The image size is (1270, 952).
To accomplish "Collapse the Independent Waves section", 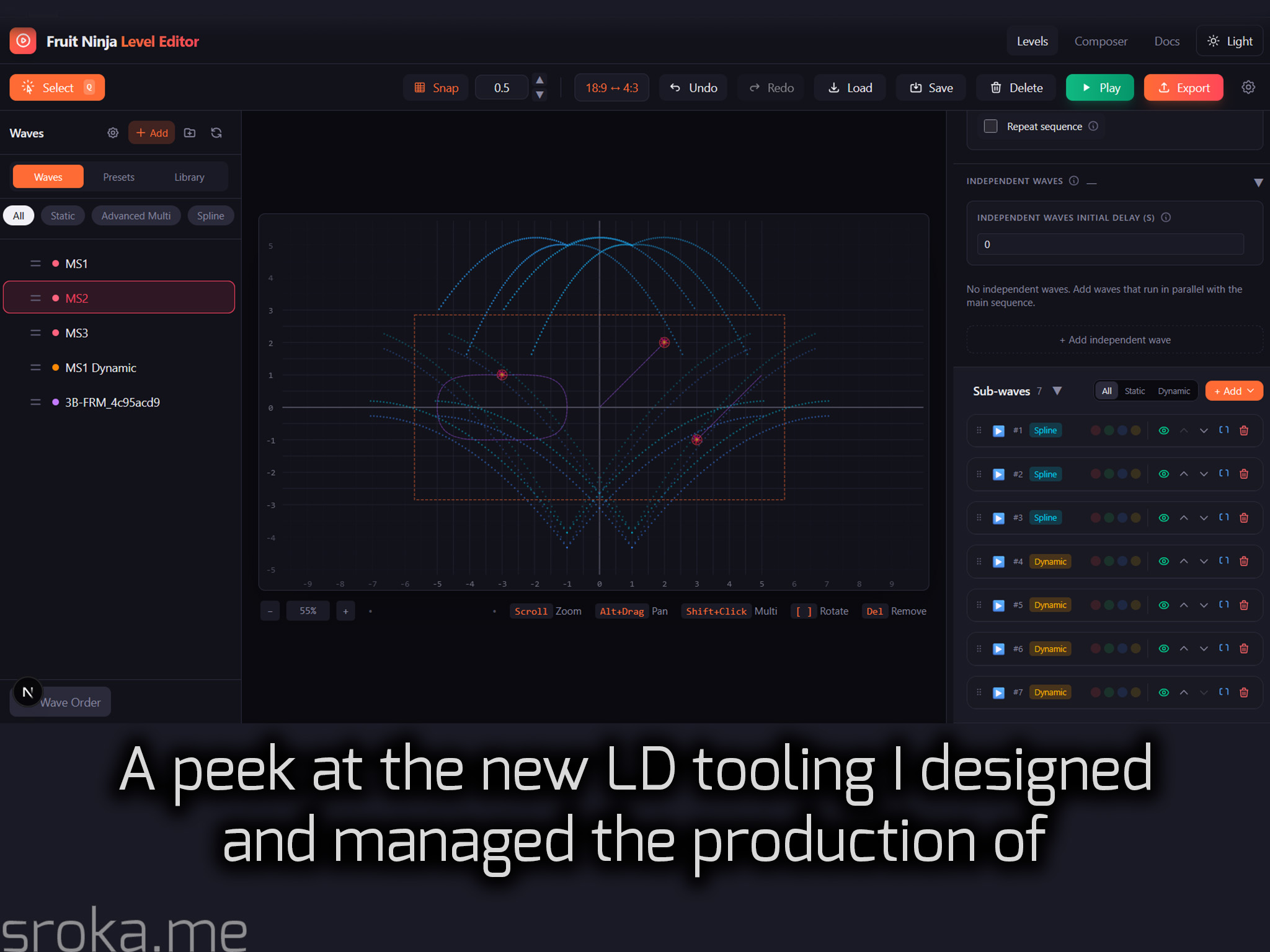I will coord(1258,182).
